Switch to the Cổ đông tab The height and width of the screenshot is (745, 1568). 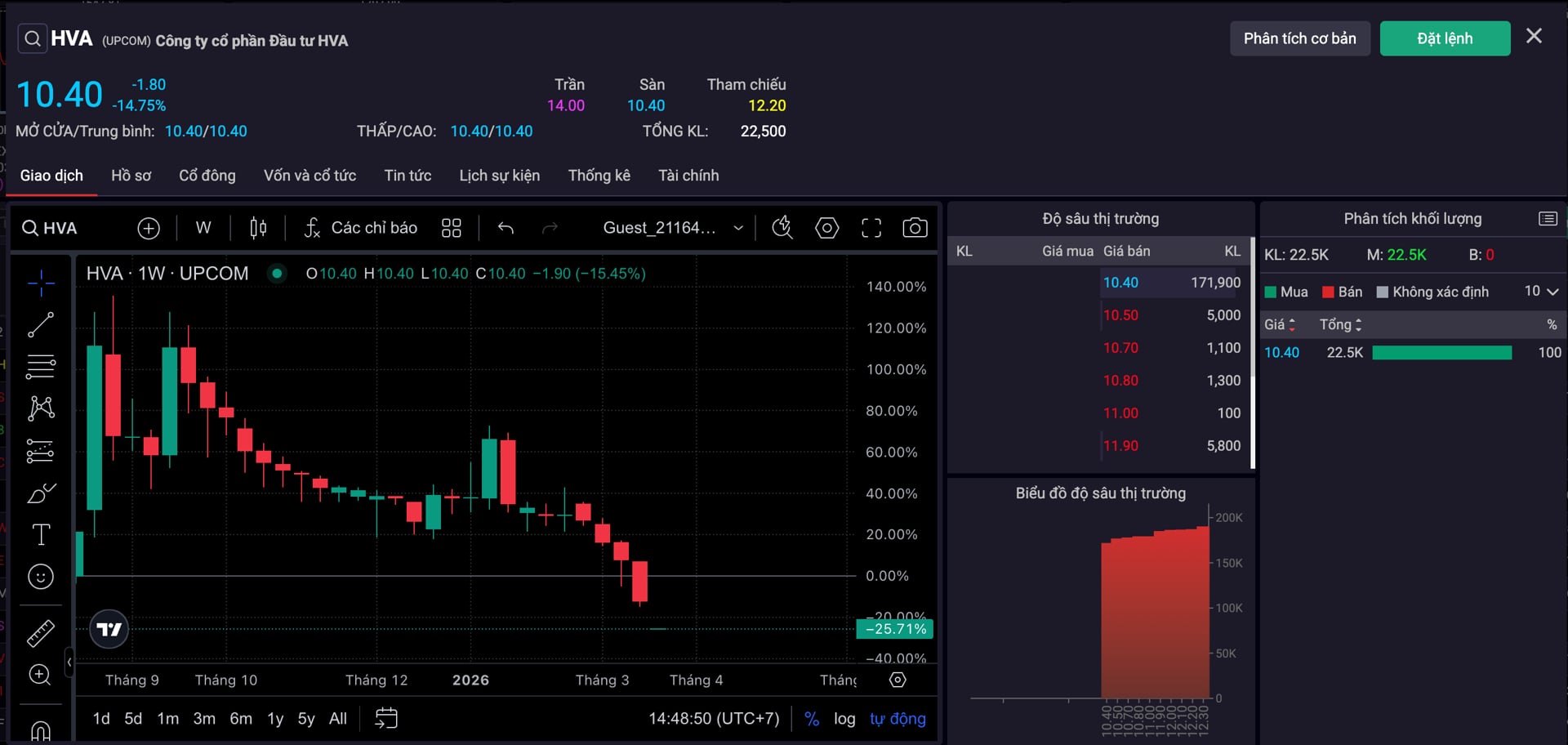pos(207,176)
